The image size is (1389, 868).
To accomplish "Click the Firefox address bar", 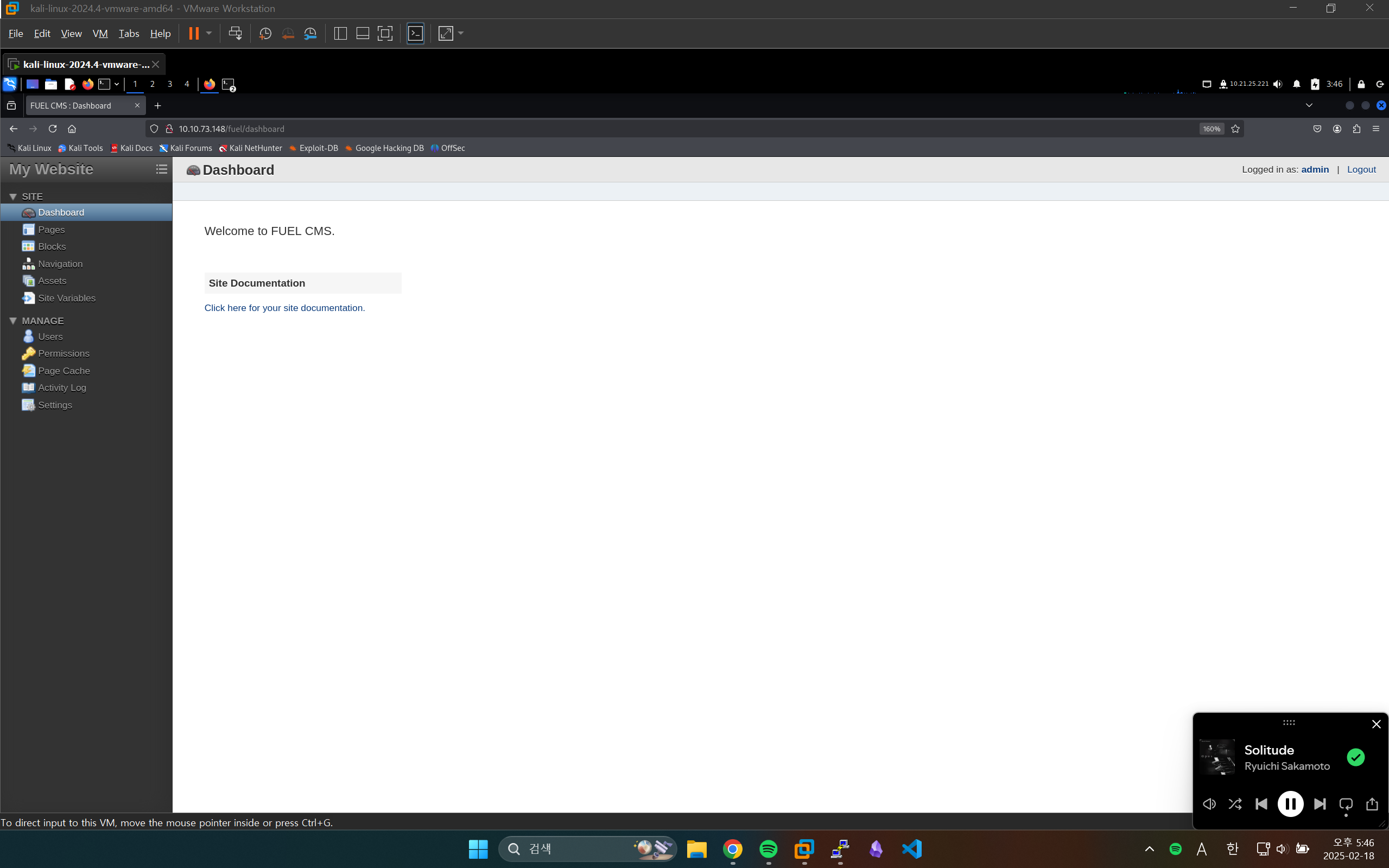I will pos(631,129).
